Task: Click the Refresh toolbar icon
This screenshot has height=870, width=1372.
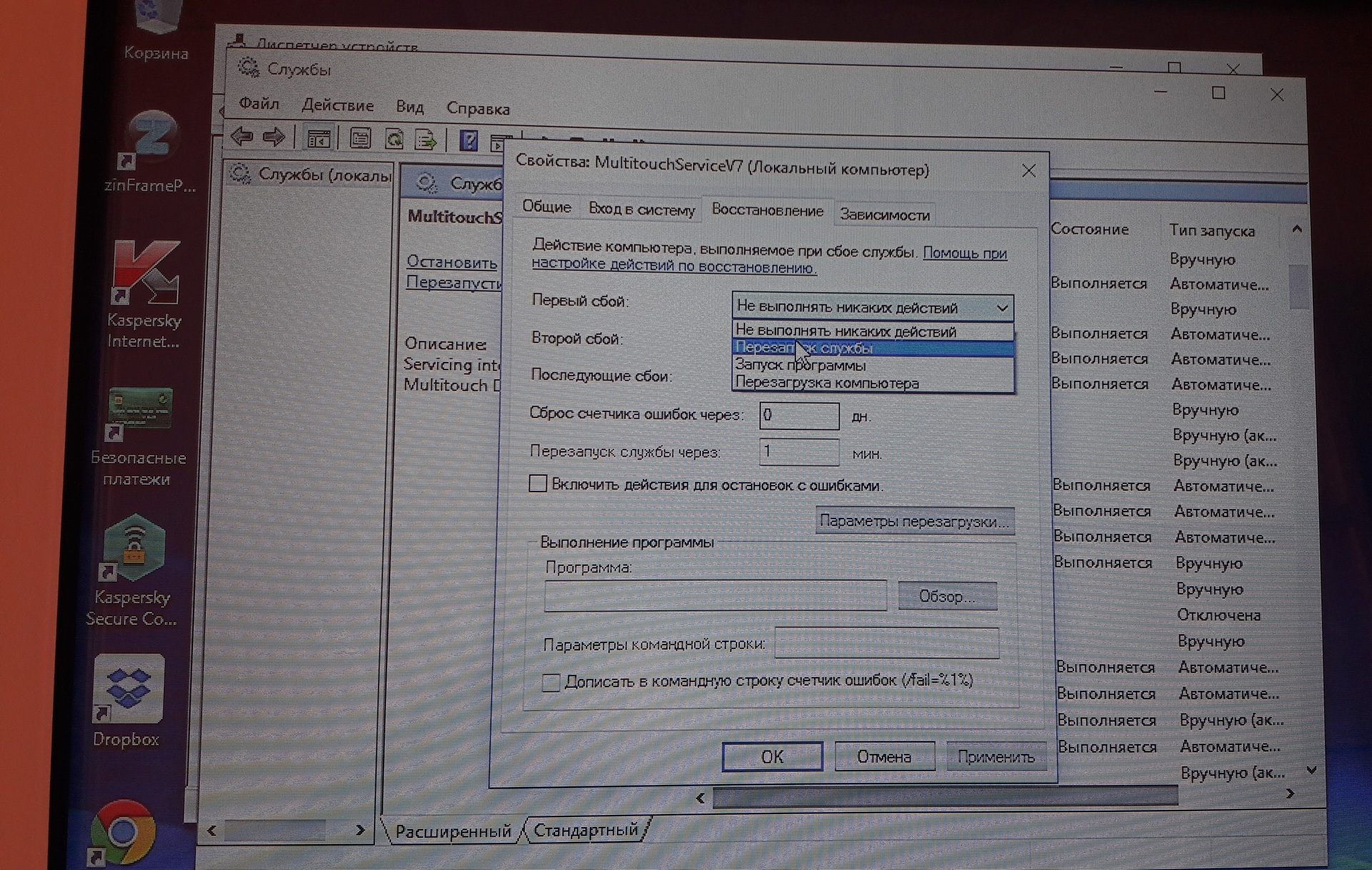Action: click(x=394, y=139)
